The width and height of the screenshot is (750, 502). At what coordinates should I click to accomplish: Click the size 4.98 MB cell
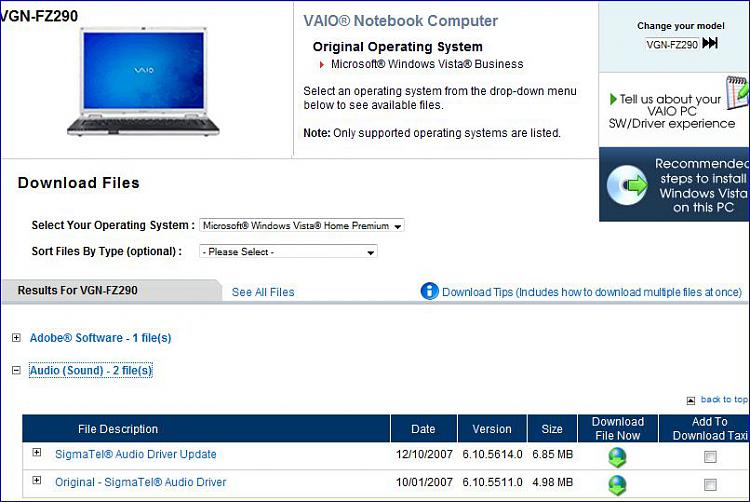pyautogui.click(x=552, y=482)
